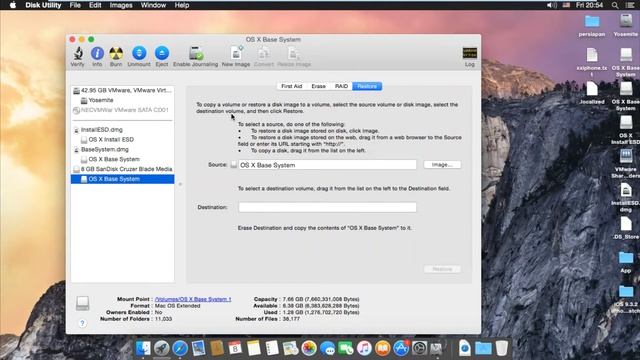Select the OS X Install ESD sidebar volume
The image size is (640, 360).
[122, 140]
